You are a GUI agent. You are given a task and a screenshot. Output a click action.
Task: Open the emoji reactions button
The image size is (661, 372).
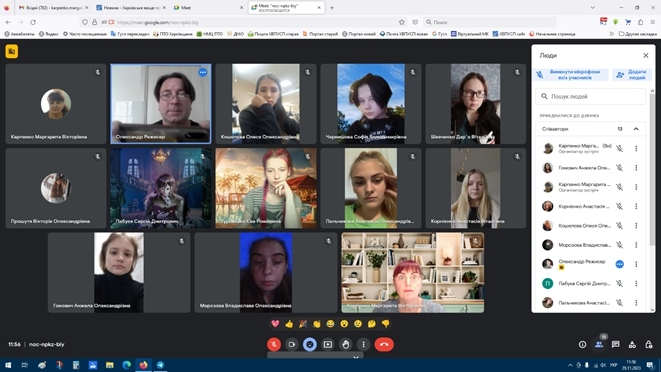point(310,345)
